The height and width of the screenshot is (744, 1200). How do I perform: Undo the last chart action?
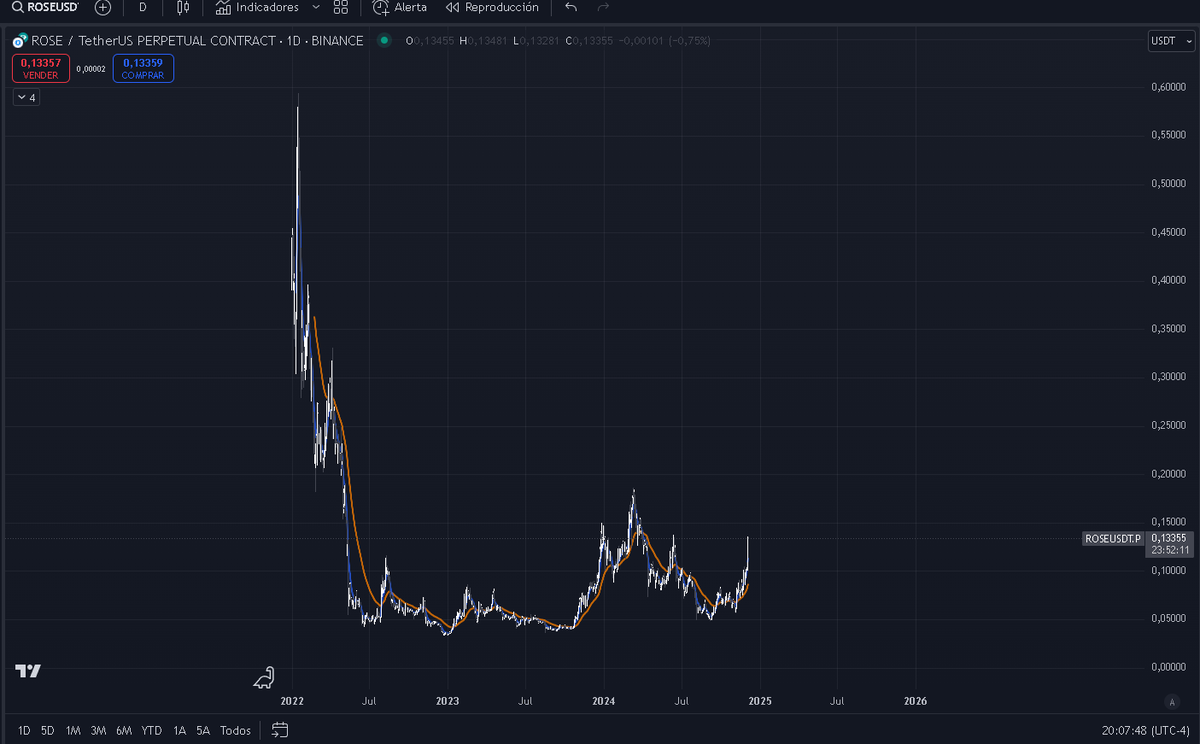click(570, 8)
